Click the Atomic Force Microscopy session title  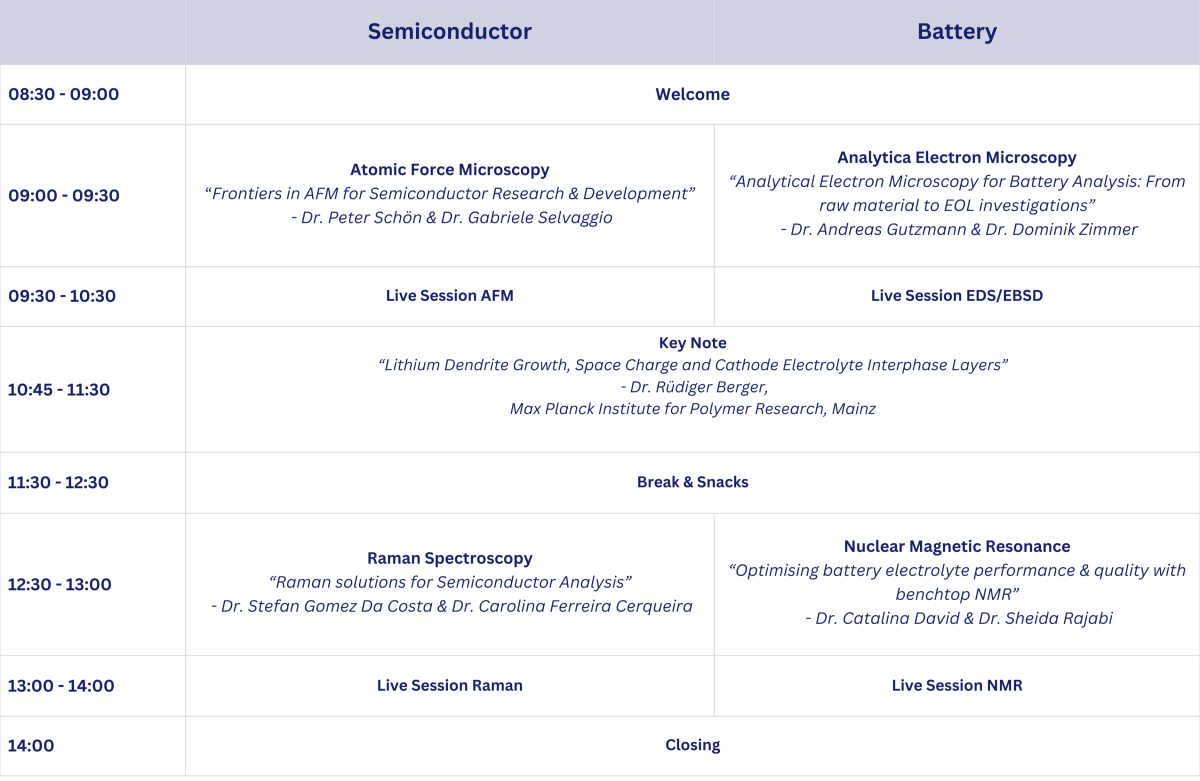click(449, 170)
